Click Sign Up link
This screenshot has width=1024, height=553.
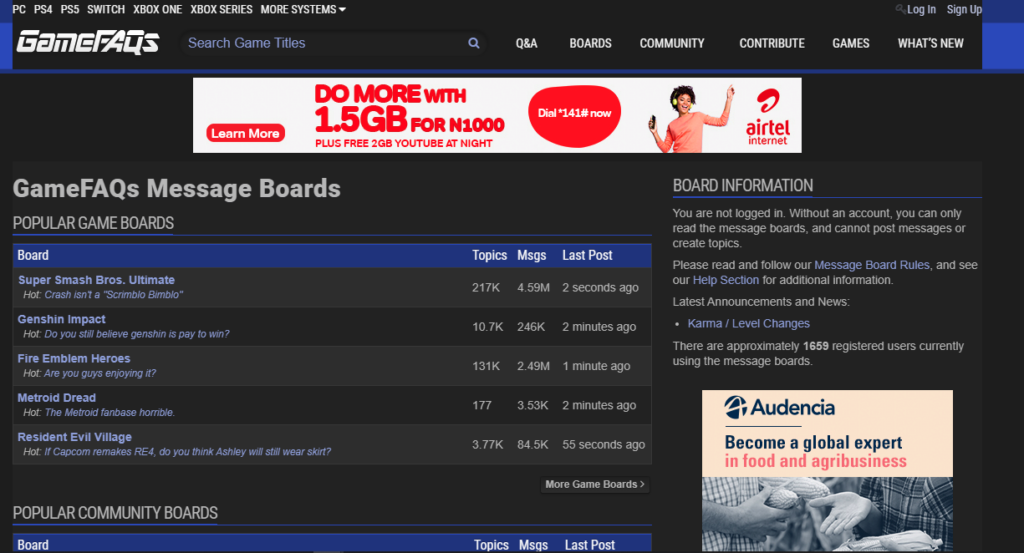pos(964,9)
